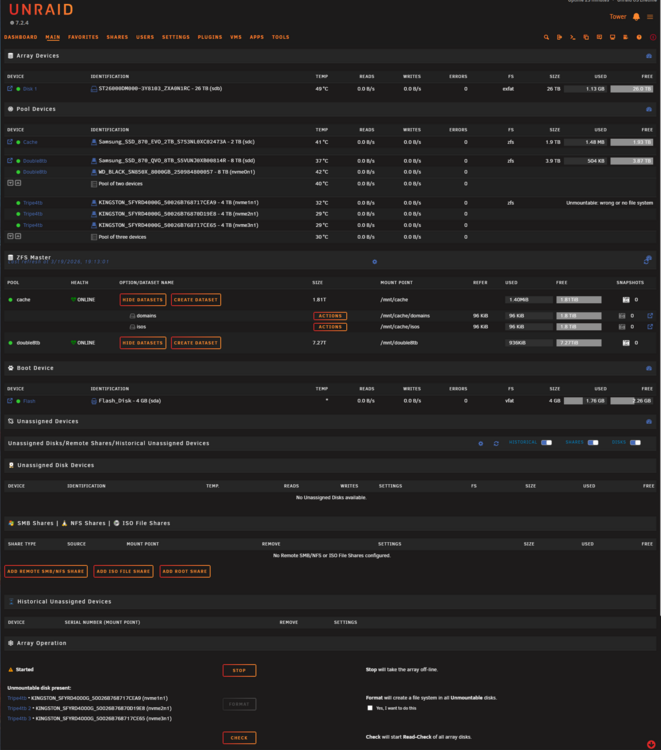661x750 pixels.
Task: Click the ZFS Master settings gear icon
Action: [375, 262]
